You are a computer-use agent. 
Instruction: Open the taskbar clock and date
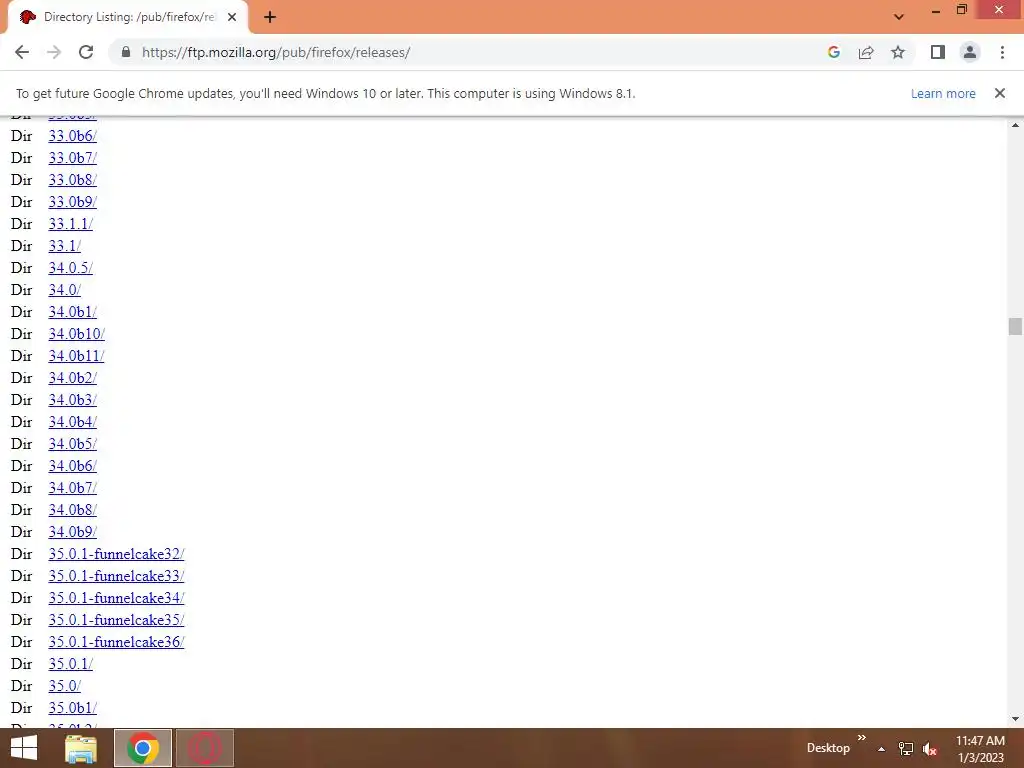pyautogui.click(x=980, y=749)
